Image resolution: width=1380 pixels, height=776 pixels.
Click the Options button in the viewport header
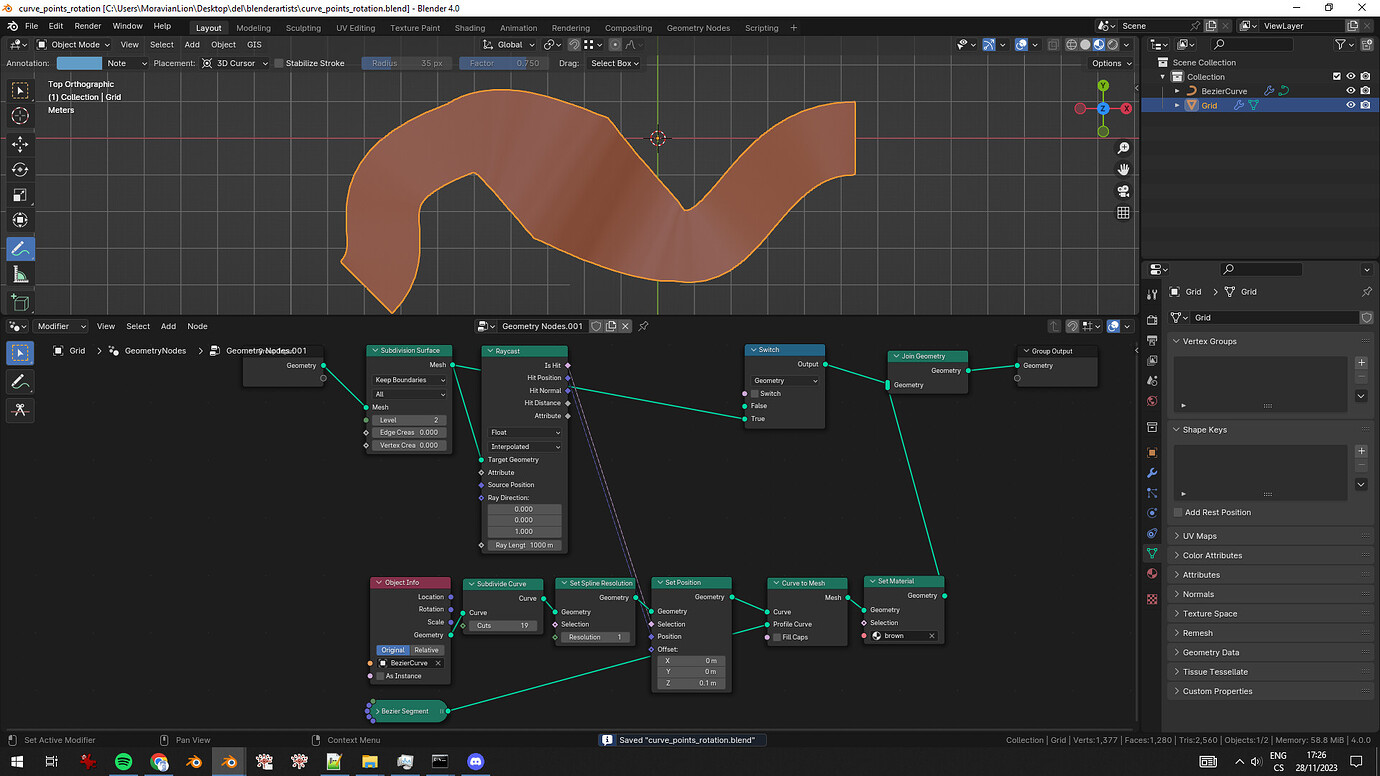tap(1110, 63)
